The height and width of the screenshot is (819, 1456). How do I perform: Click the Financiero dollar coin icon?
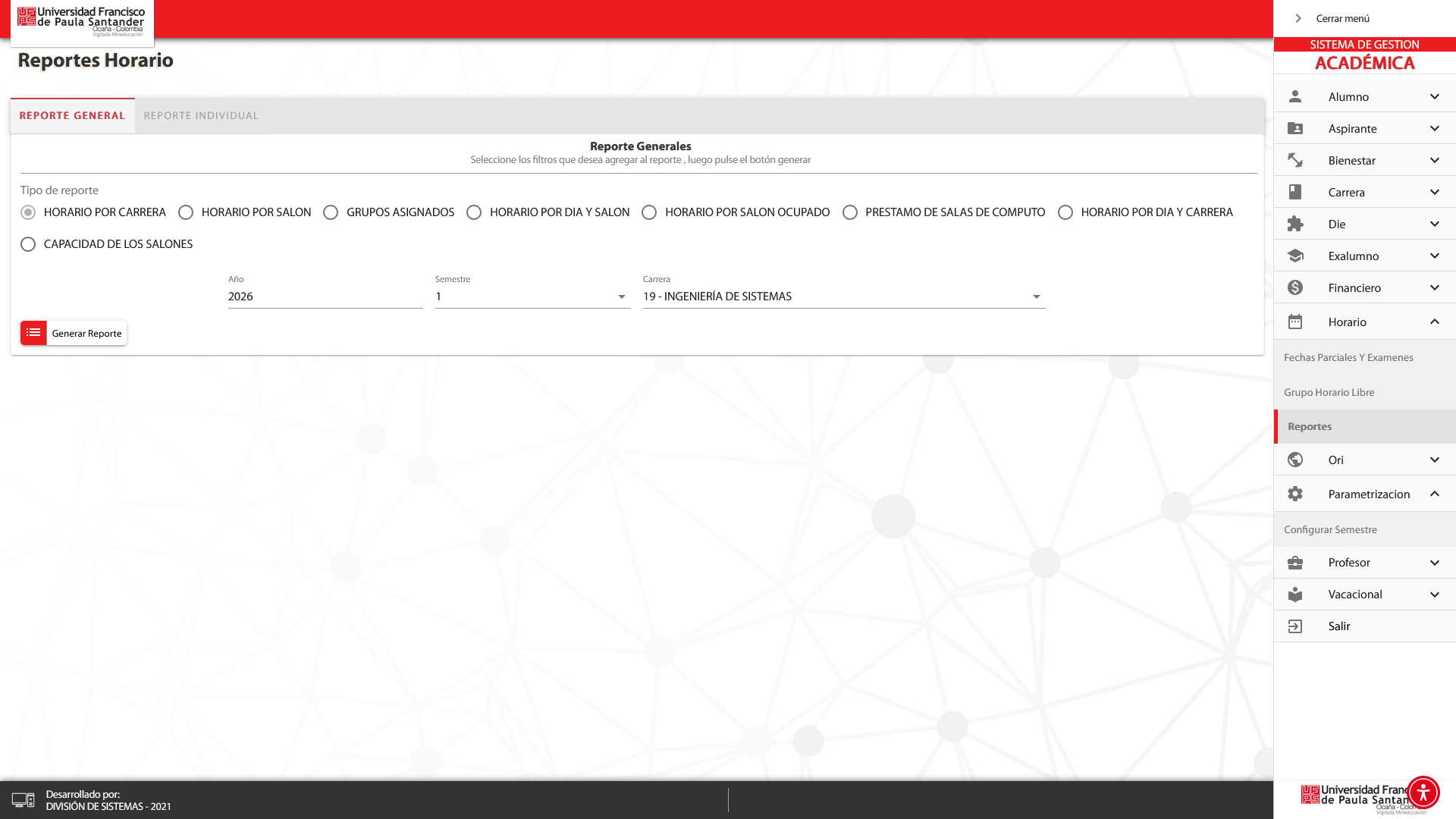click(x=1295, y=287)
